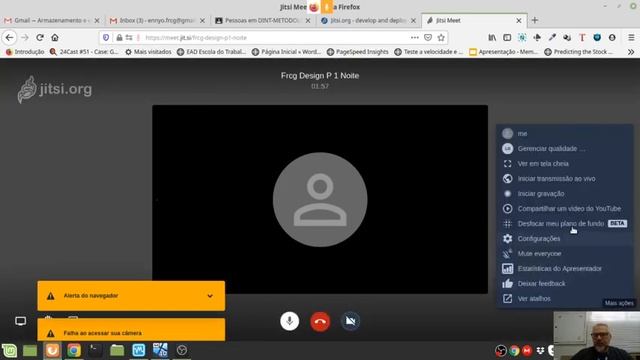Click the Mais ações button
640x360 pixels.
coord(619,303)
